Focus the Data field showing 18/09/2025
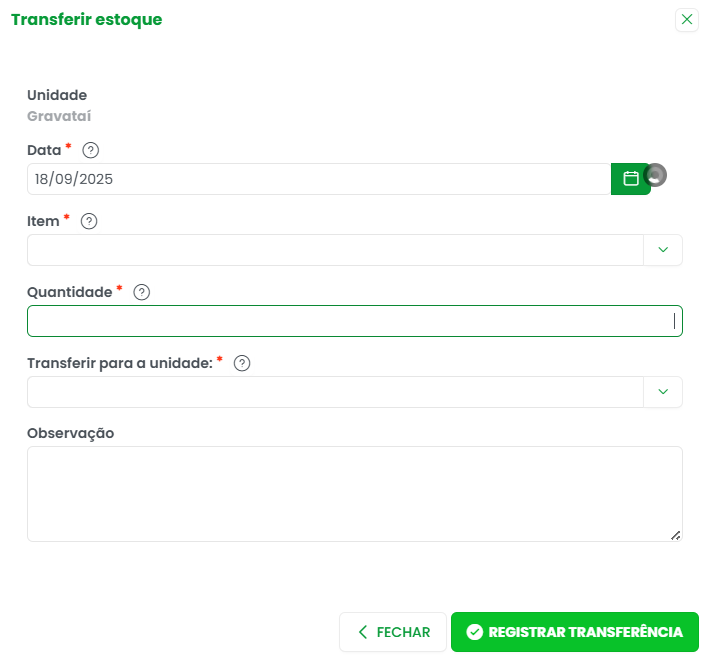This screenshot has height=665, width=713. point(318,179)
